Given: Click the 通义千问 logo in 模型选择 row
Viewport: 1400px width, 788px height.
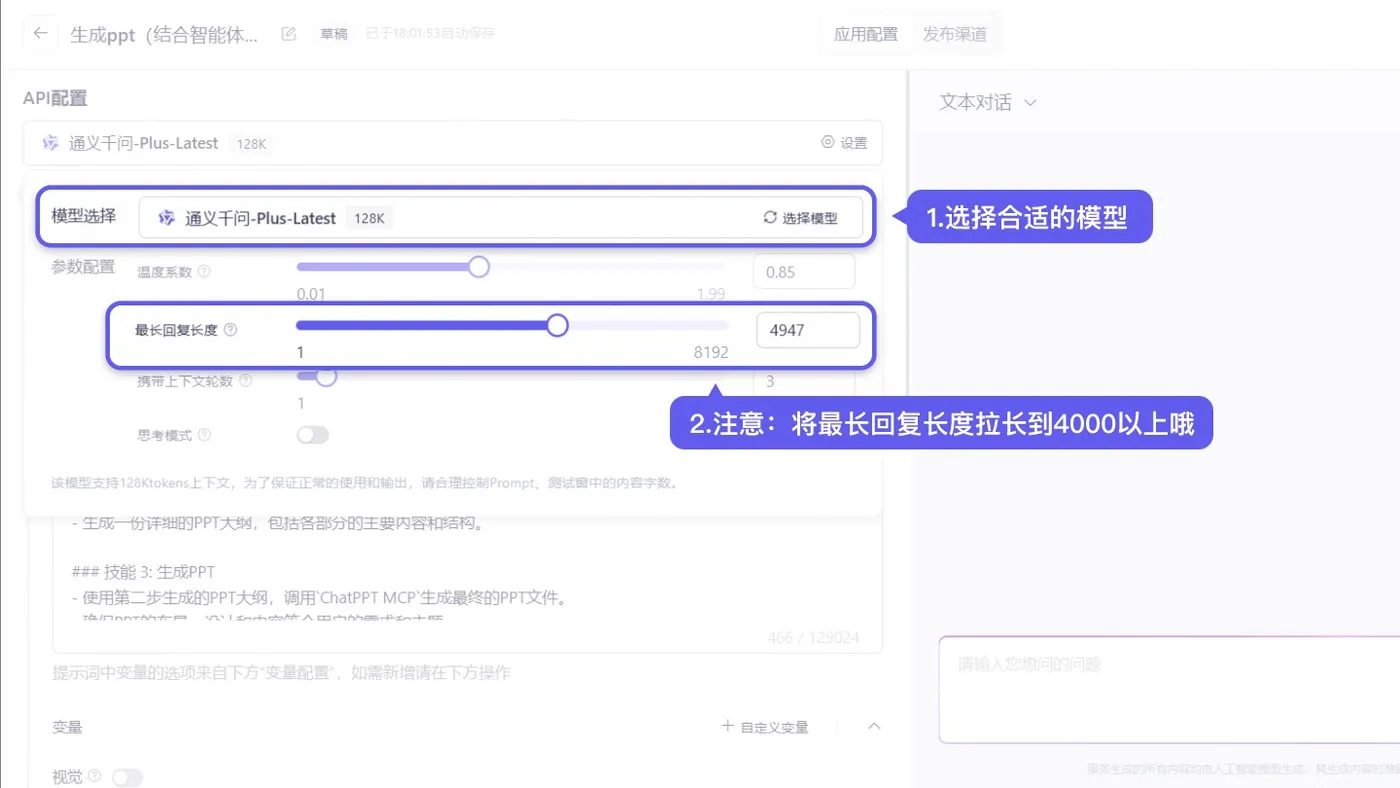Looking at the screenshot, I should tap(166, 218).
